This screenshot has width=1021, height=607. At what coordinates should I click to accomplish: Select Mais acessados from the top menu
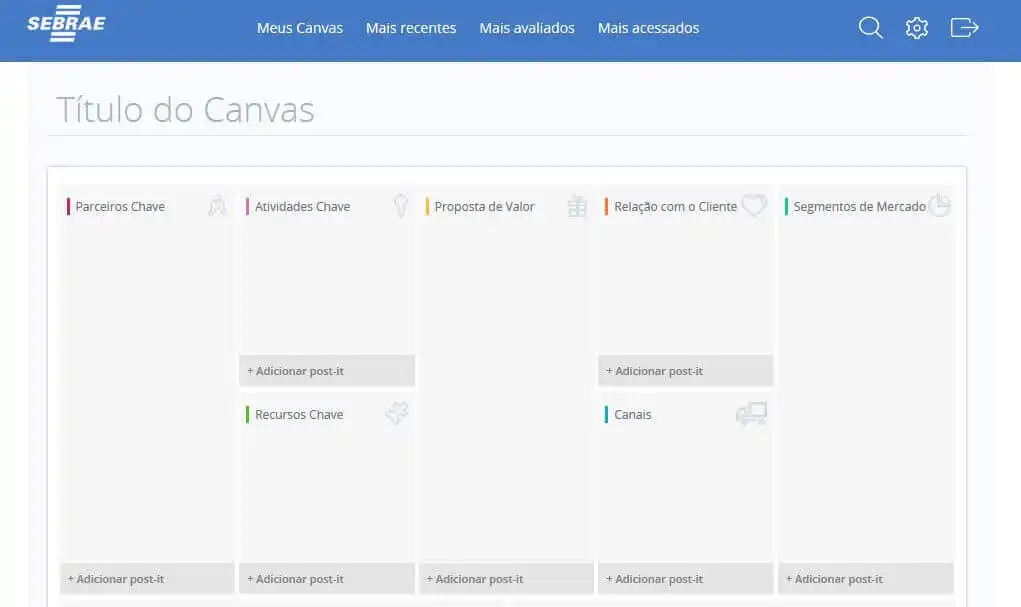coord(648,28)
